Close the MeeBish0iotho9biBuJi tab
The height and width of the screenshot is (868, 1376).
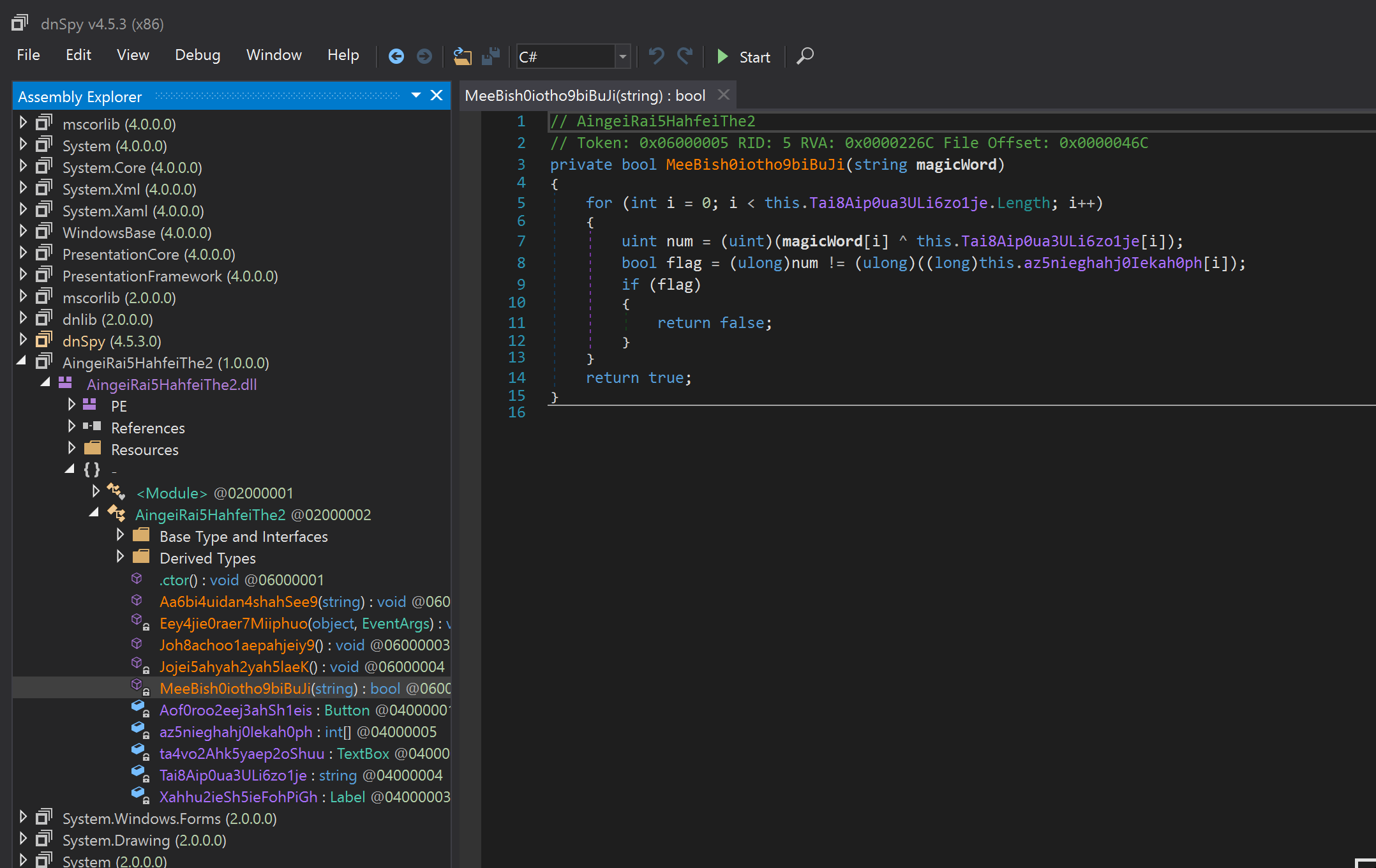723,95
